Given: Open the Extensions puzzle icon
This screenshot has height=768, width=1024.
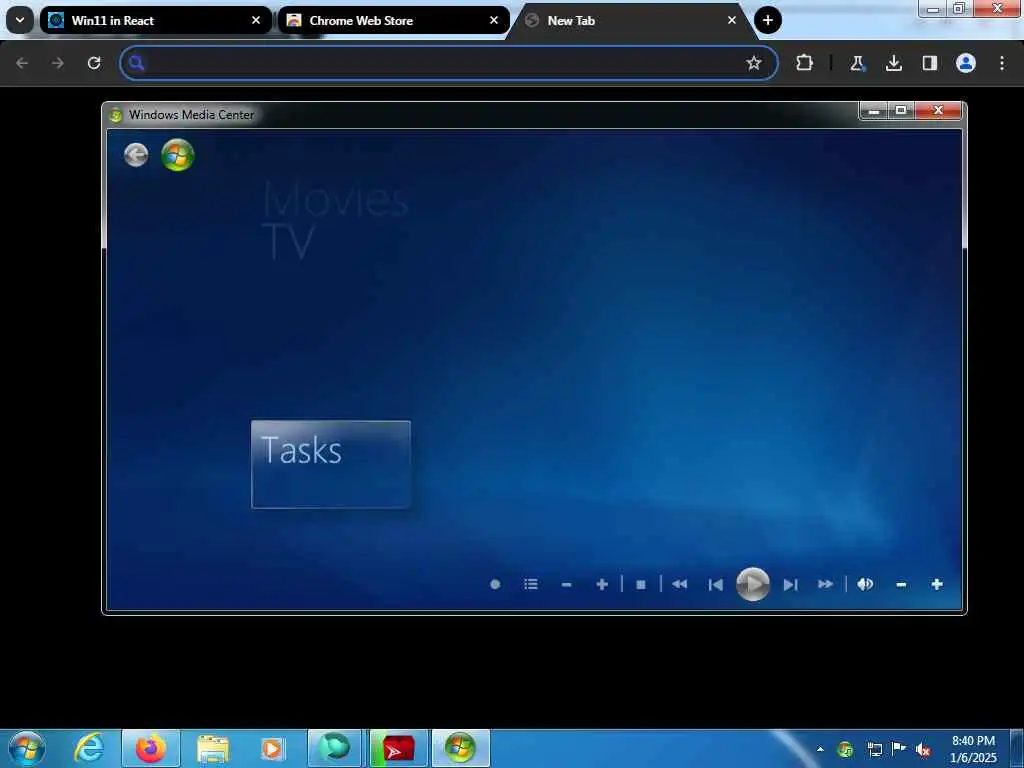Looking at the screenshot, I should pyautogui.click(x=805, y=63).
